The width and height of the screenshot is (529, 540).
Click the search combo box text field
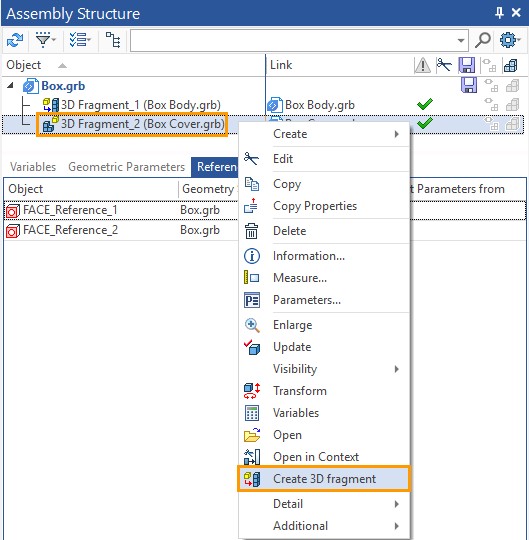pos(293,41)
